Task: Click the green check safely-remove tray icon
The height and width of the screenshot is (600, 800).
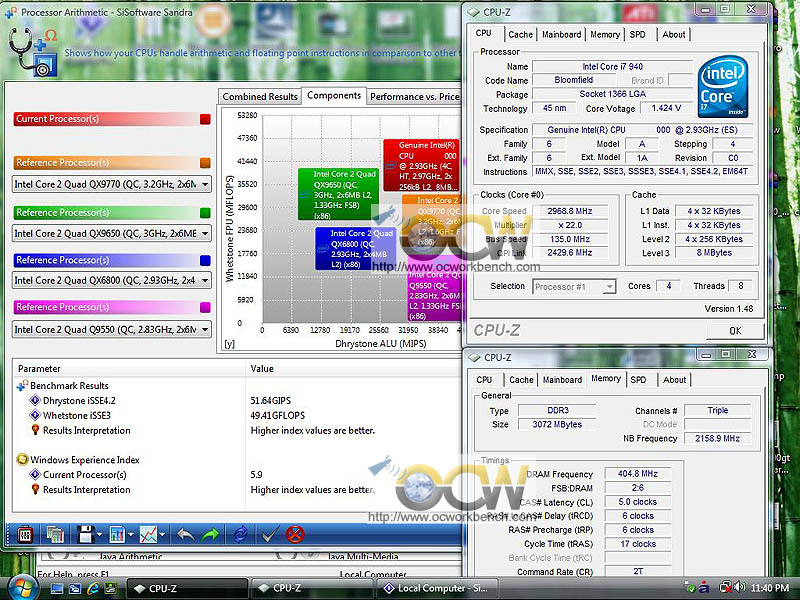Action: coord(690,588)
